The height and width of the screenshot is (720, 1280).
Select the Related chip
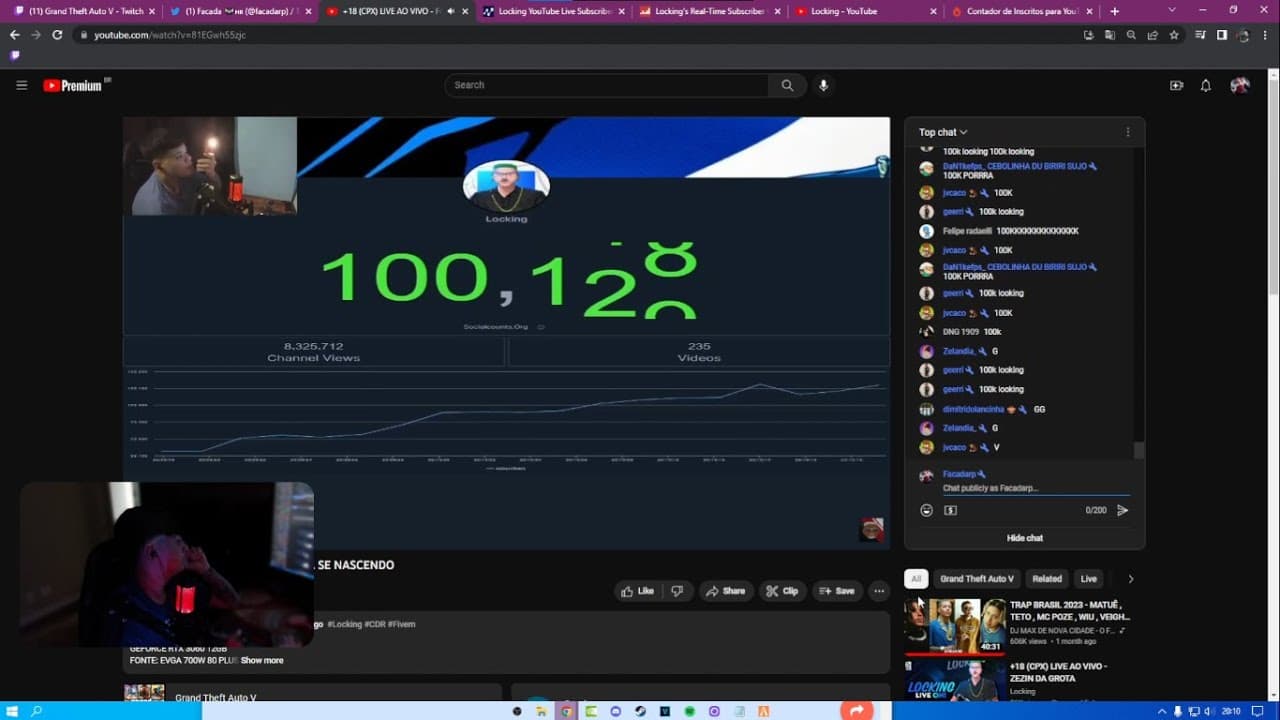pyautogui.click(x=1047, y=579)
